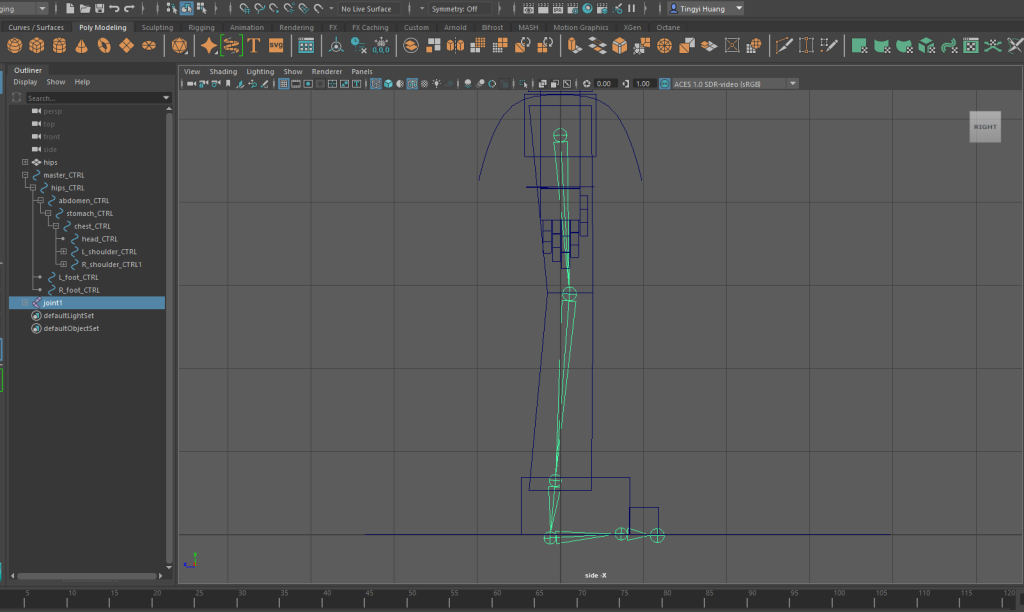Switch to the Sculpting shelf tab

[x=157, y=27]
